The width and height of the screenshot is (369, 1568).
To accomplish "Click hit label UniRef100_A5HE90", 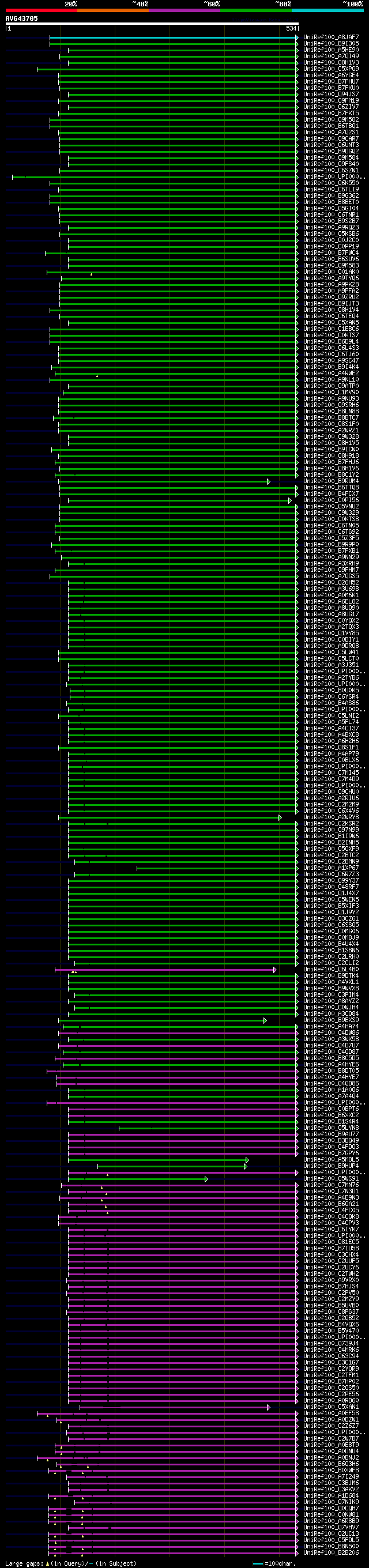I will 330,50.
